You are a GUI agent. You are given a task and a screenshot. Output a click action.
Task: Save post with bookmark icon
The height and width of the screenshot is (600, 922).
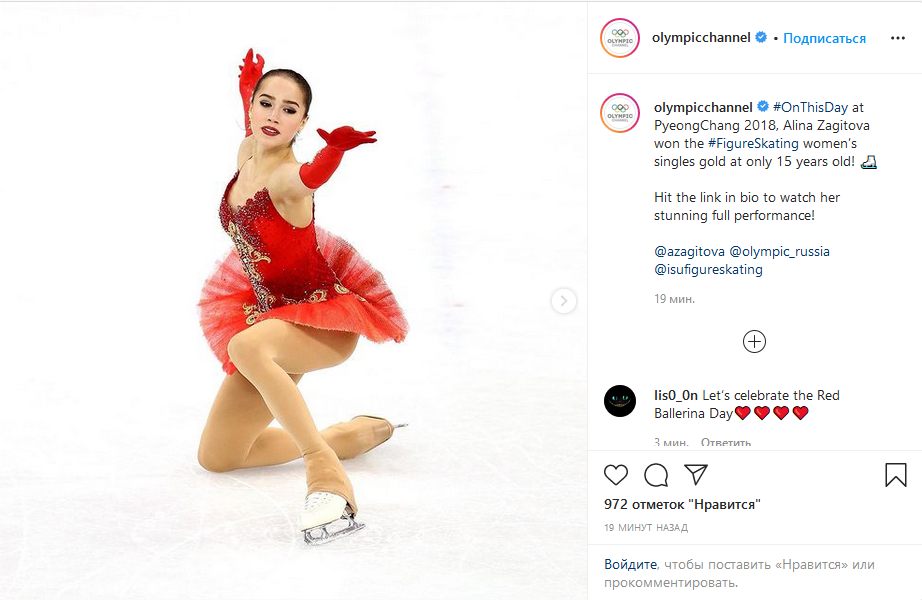point(896,475)
